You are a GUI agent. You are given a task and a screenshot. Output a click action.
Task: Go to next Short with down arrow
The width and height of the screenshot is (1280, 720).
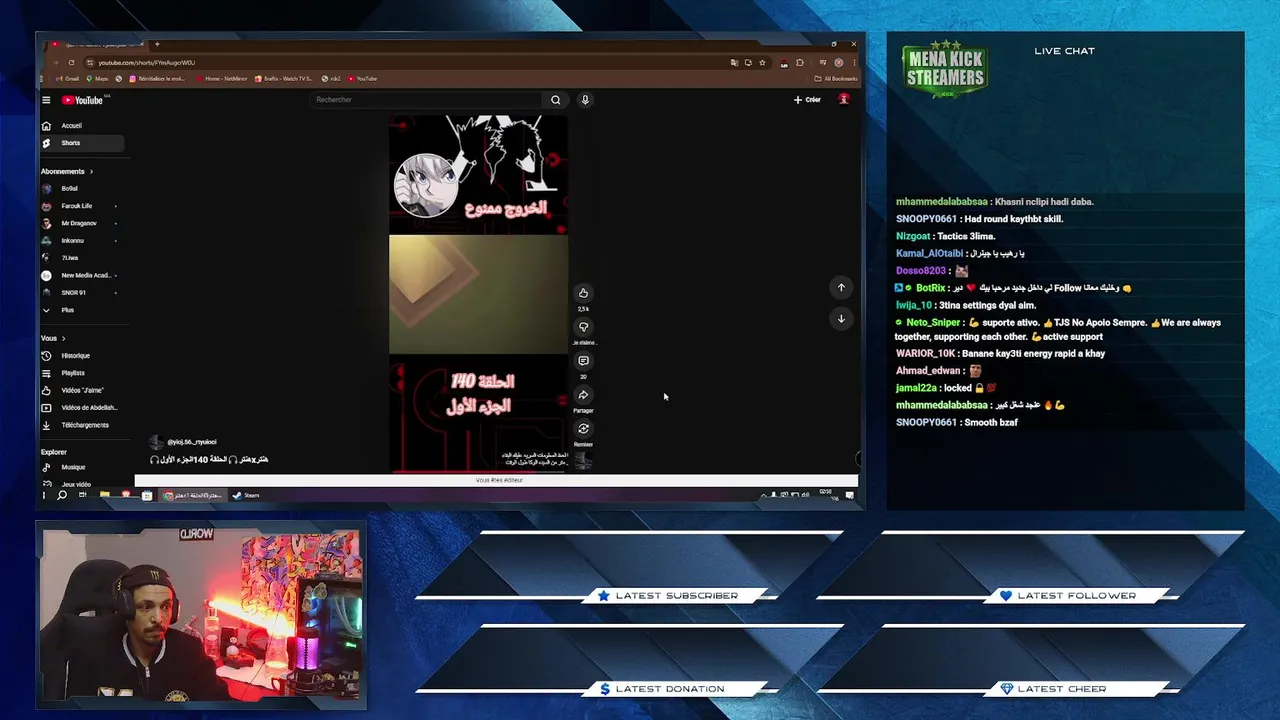pyautogui.click(x=841, y=318)
